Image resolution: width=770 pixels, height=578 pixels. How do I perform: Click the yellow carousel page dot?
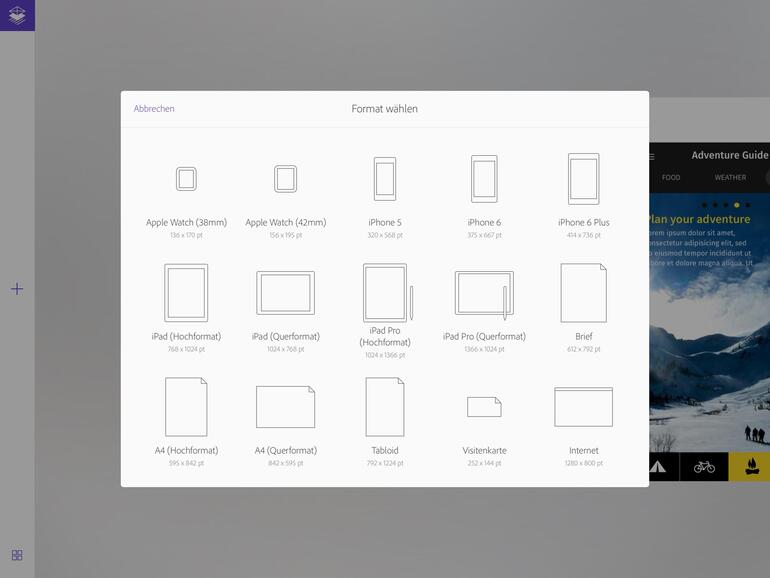737,205
